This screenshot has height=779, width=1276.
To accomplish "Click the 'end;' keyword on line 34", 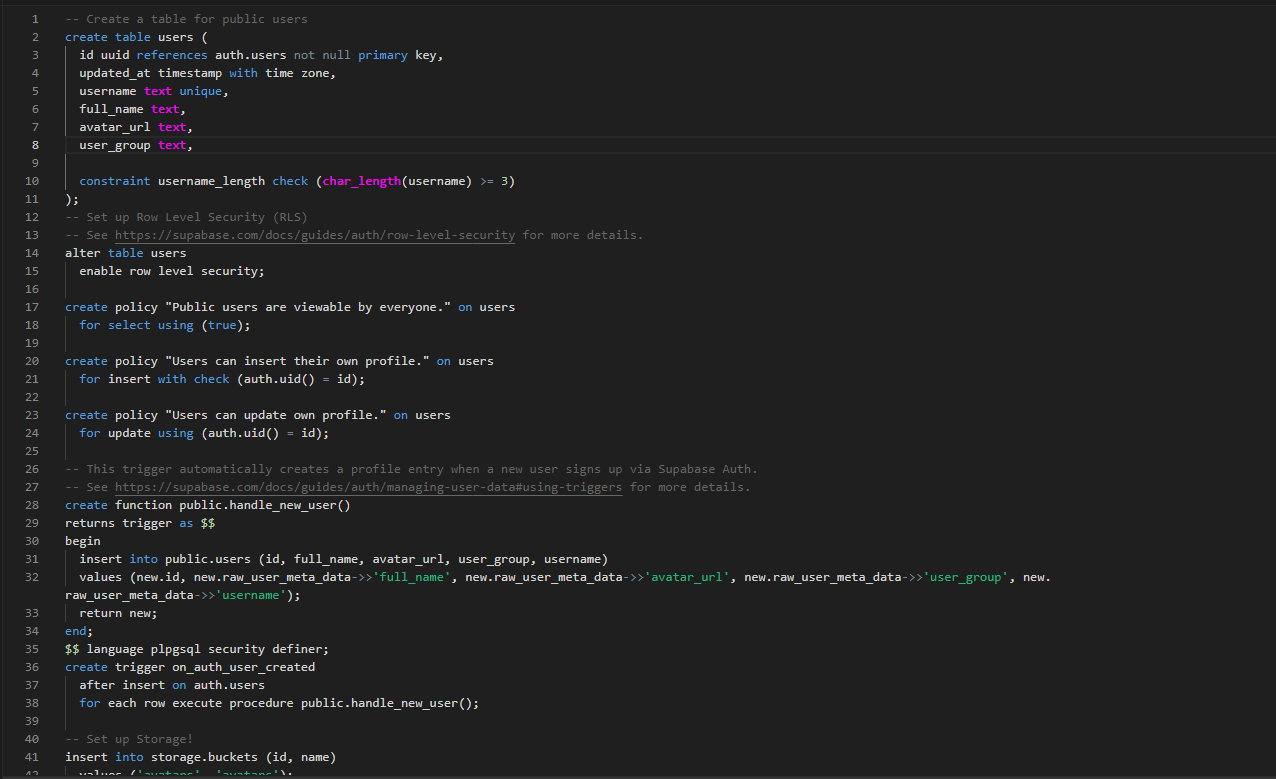I will point(79,631).
